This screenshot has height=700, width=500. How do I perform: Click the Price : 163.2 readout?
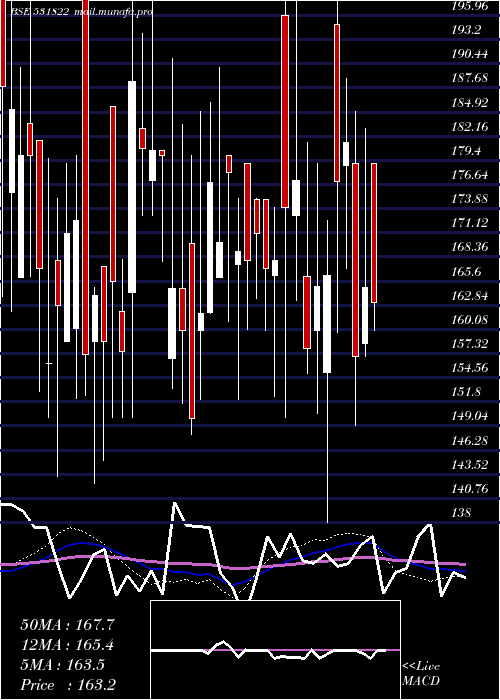tap(68, 685)
